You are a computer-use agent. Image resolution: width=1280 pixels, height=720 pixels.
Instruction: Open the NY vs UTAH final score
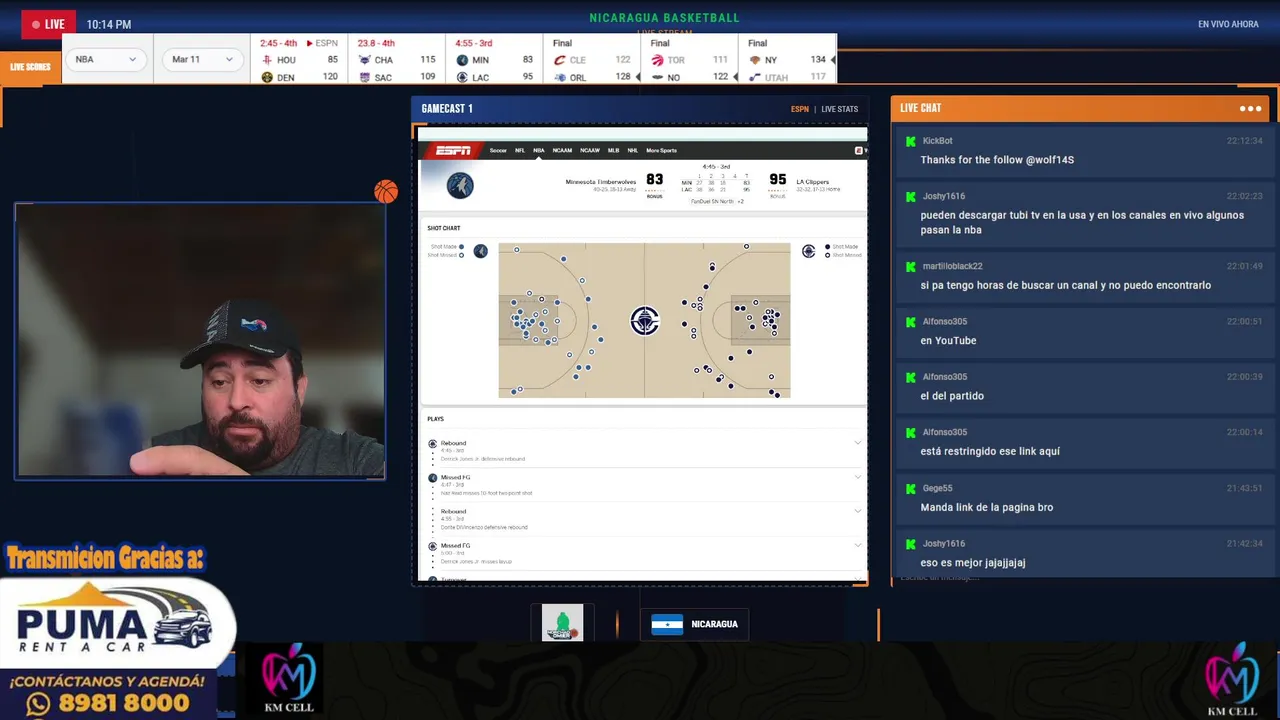click(788, 60)
